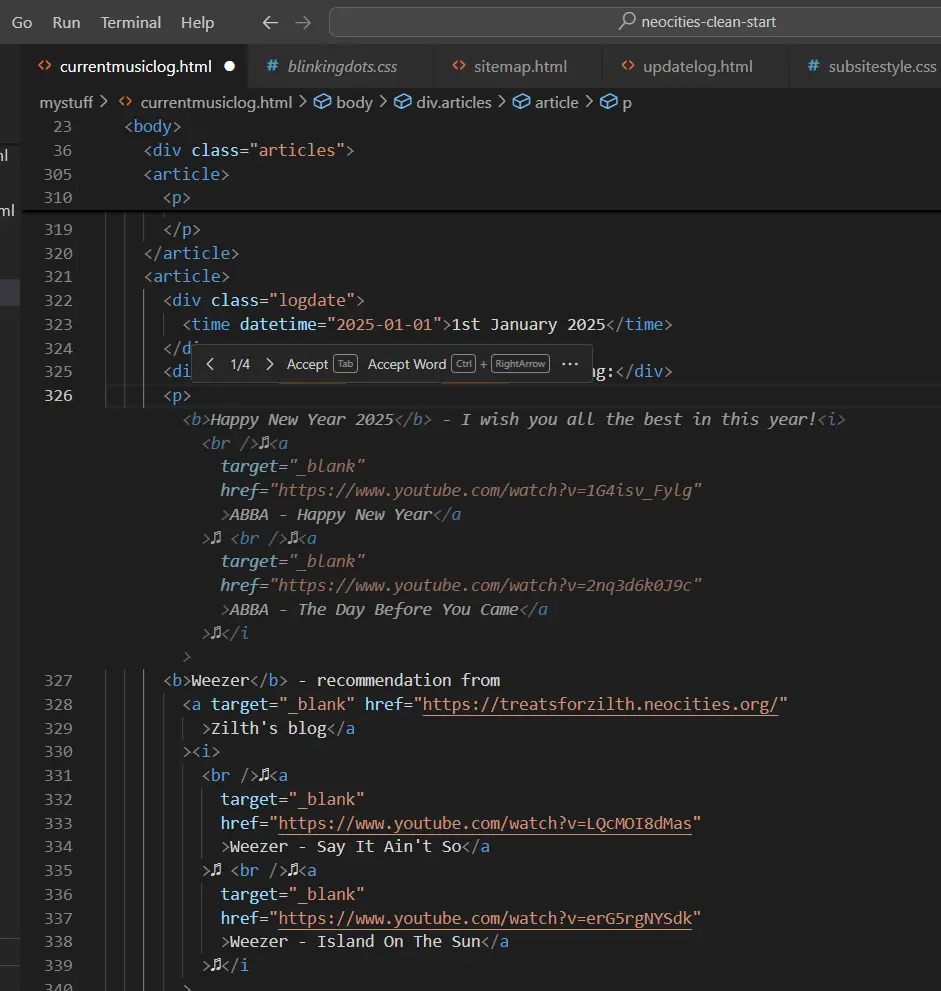
Task: Select currentmusiclog.html in breadcrumb
Action: [216, 102]
